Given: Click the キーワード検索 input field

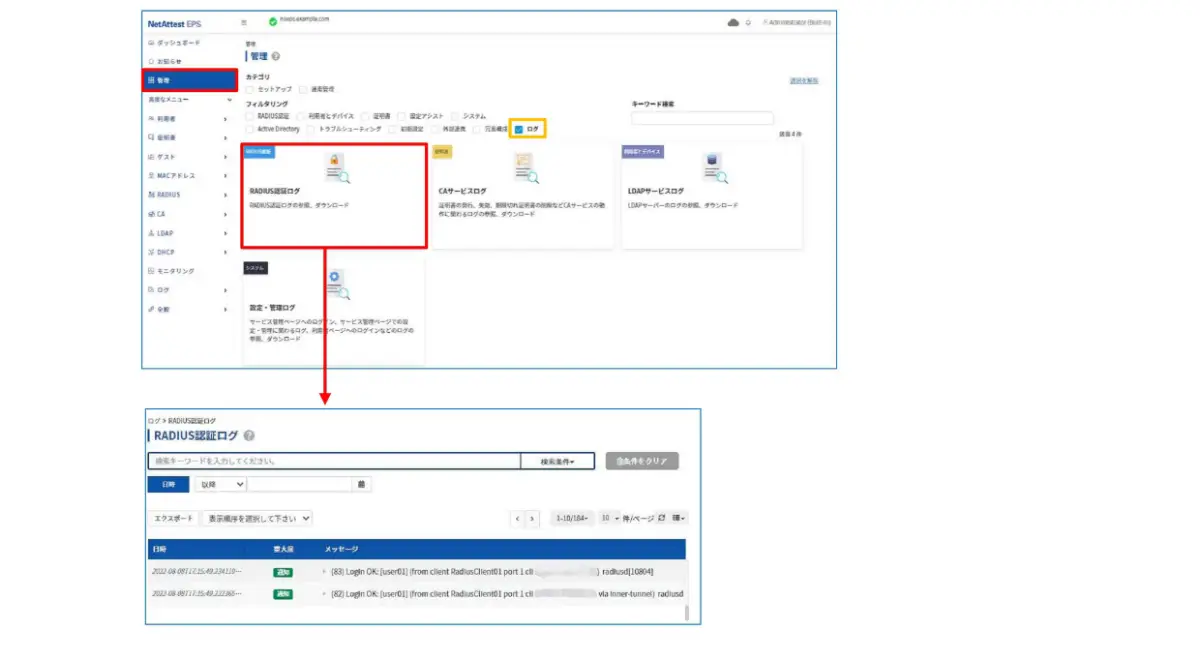Looking at the screenshot, I should pyautogui.click(x=702, y=118).
